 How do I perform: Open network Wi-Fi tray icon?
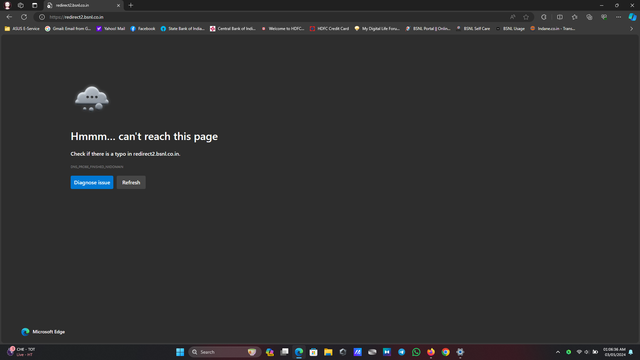[x=579, y=352]
